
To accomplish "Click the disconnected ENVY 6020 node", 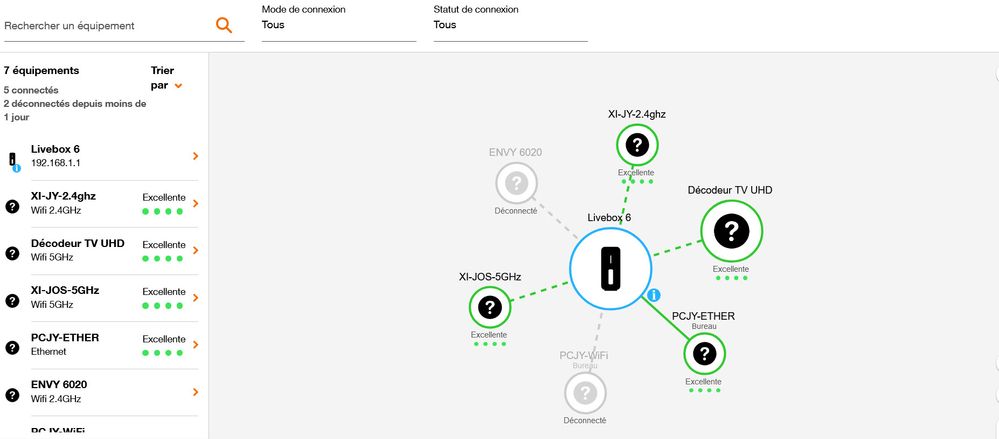I will coord(516,184).
